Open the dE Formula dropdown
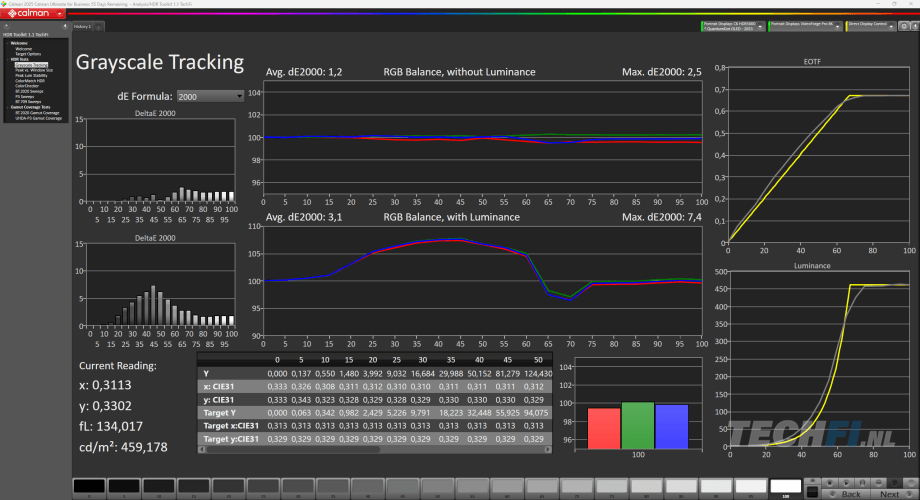The width and height of the screenshot is (920, 500). 210,96
